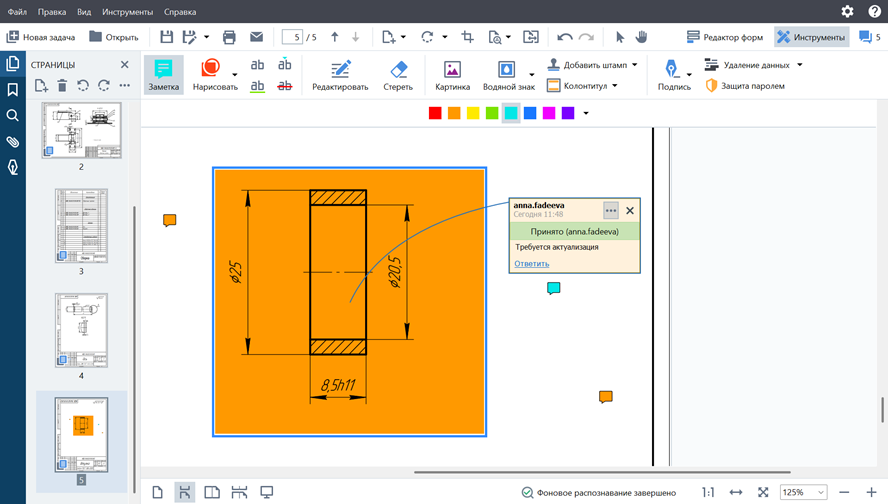Expand the Удаление данных dropdown
The height and width of the screenshot is (504, 888).
click(x=799, y=65)
